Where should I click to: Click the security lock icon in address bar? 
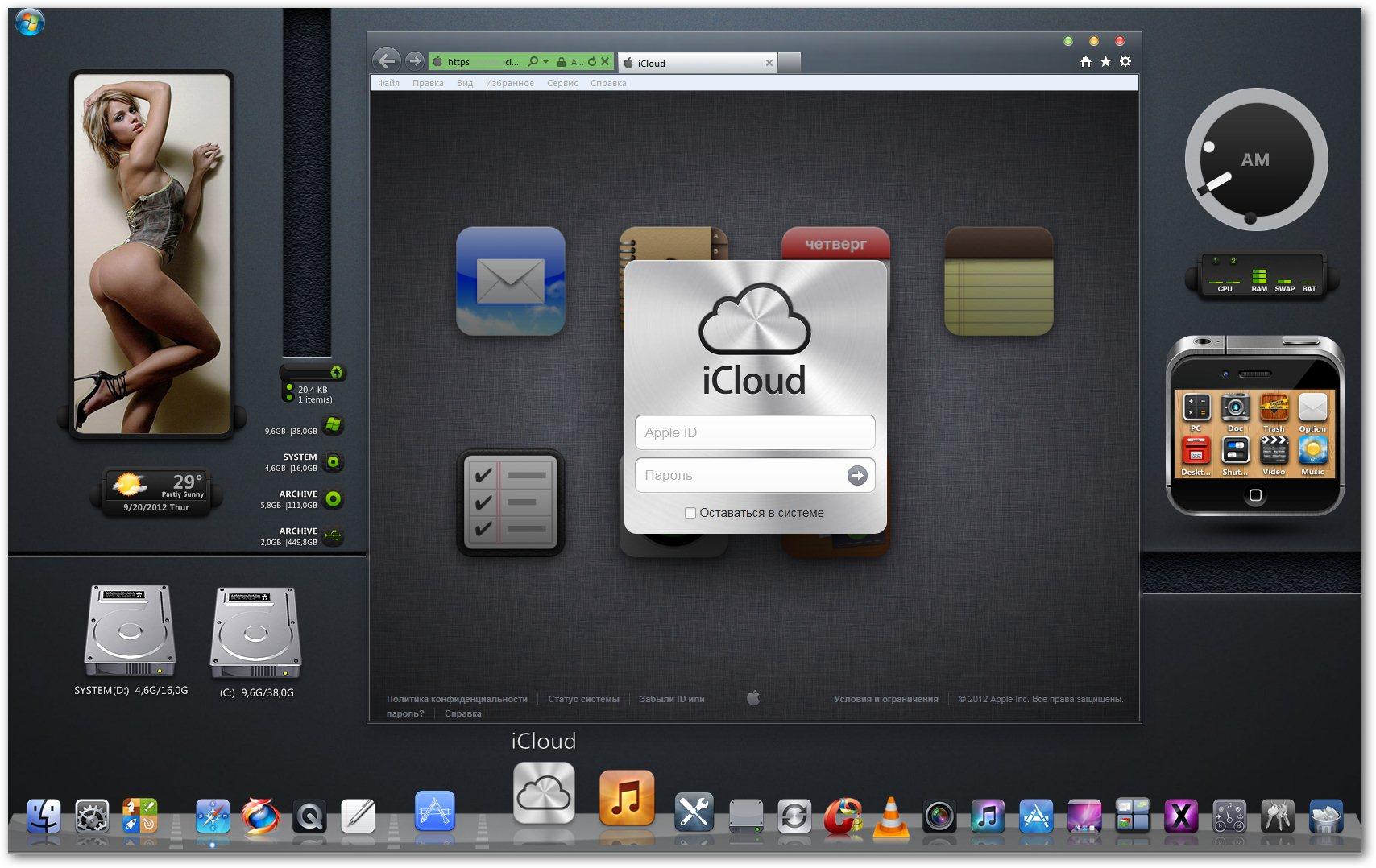[x=560, y=62]
